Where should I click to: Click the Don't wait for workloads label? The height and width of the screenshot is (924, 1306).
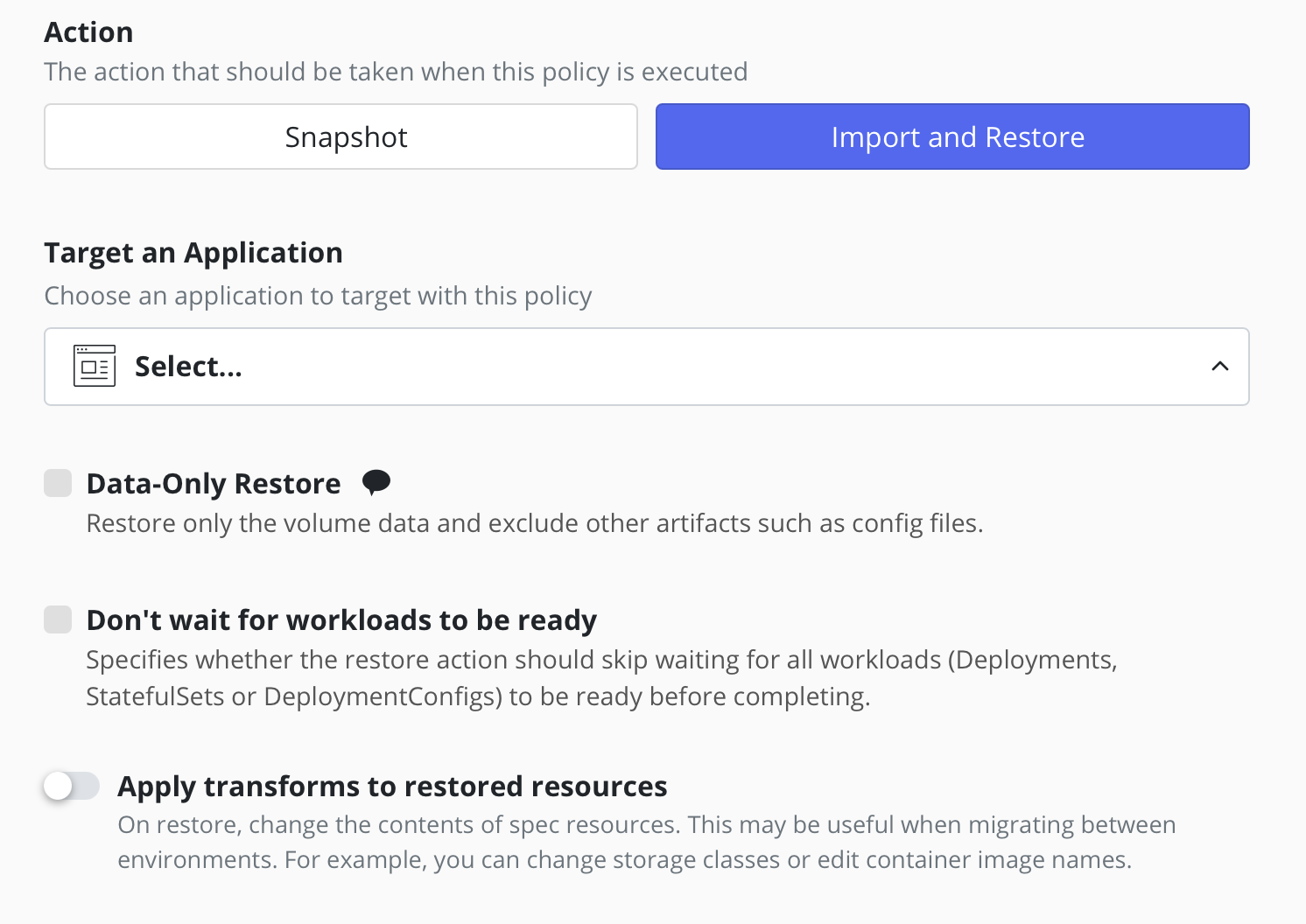(341, 619)
